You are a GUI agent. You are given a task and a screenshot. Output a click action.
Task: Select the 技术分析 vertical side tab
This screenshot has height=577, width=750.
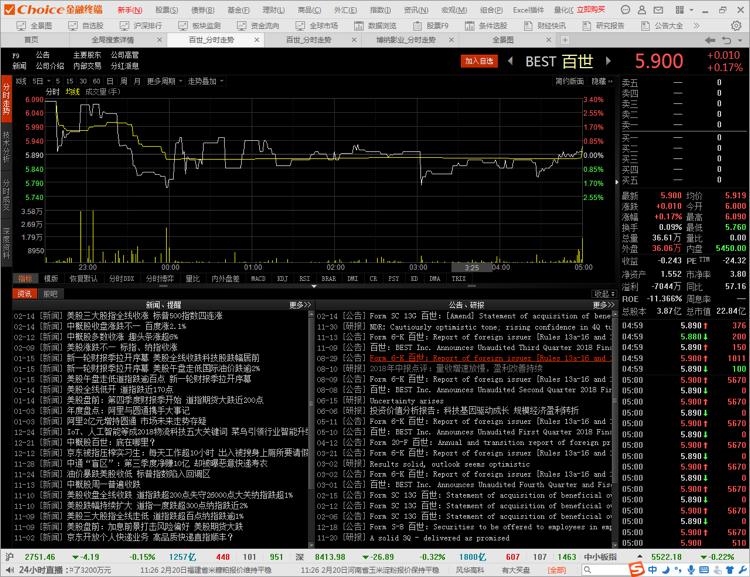[6, 146]
